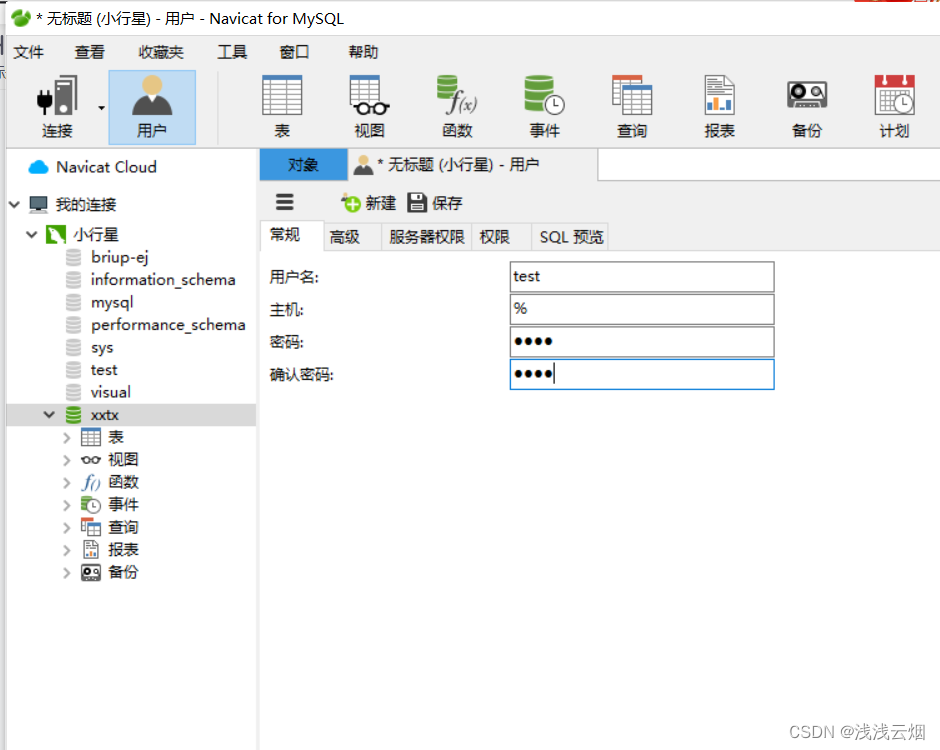The width and height of the screenshot is (940, 750).
Task: Switch to the 对象 tab
Action: coord(303,164)
